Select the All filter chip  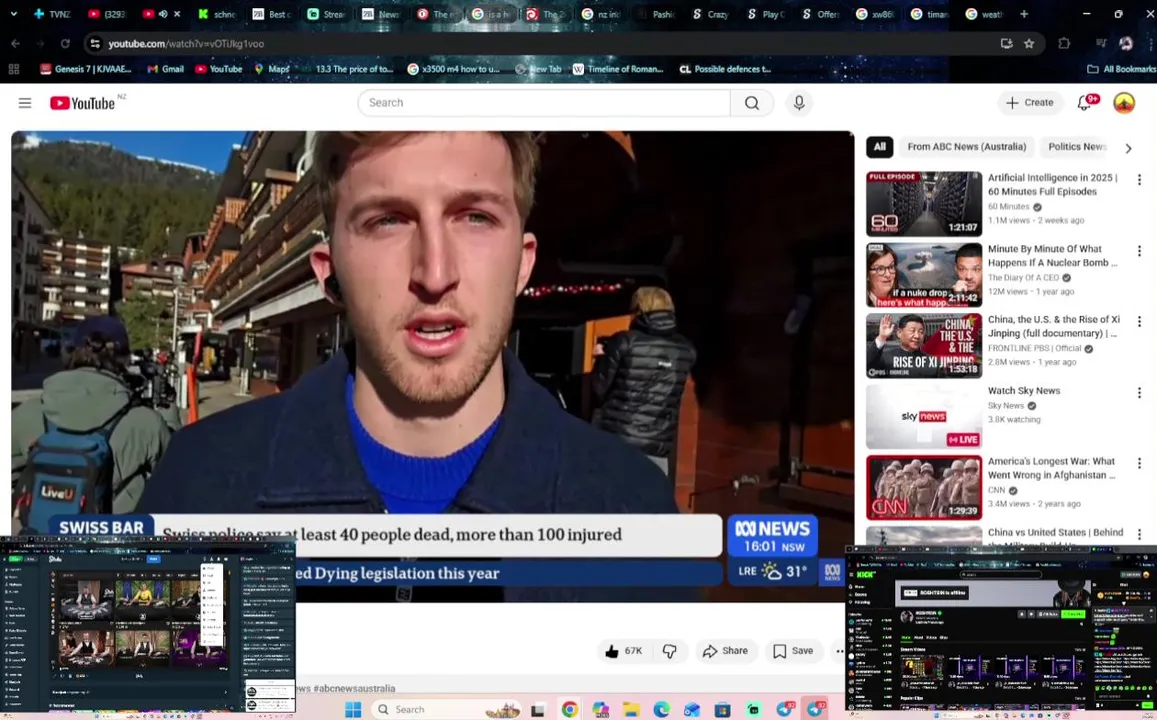880,147
